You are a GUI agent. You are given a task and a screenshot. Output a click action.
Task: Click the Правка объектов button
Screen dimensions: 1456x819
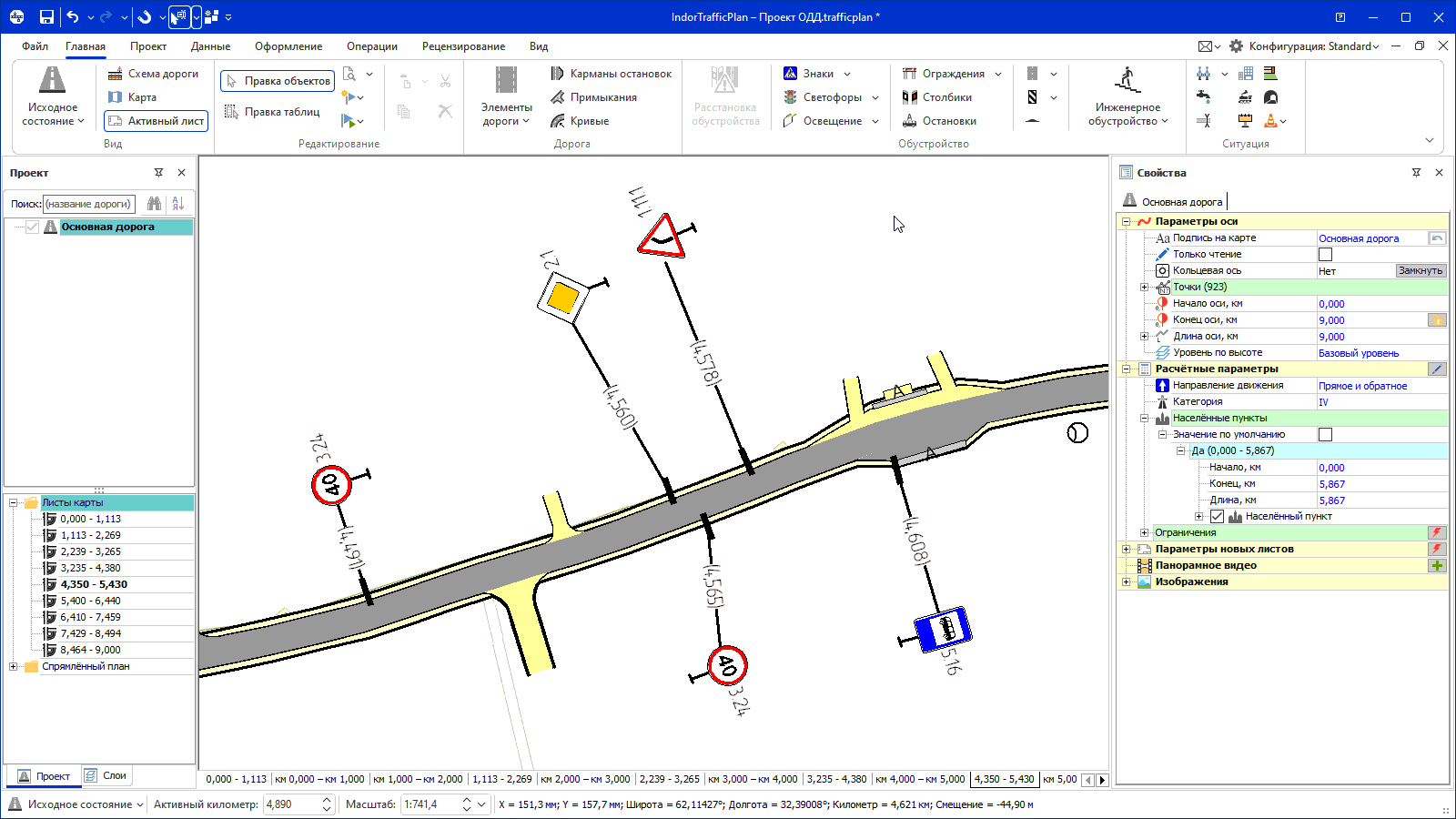click(x=278, y=81)
